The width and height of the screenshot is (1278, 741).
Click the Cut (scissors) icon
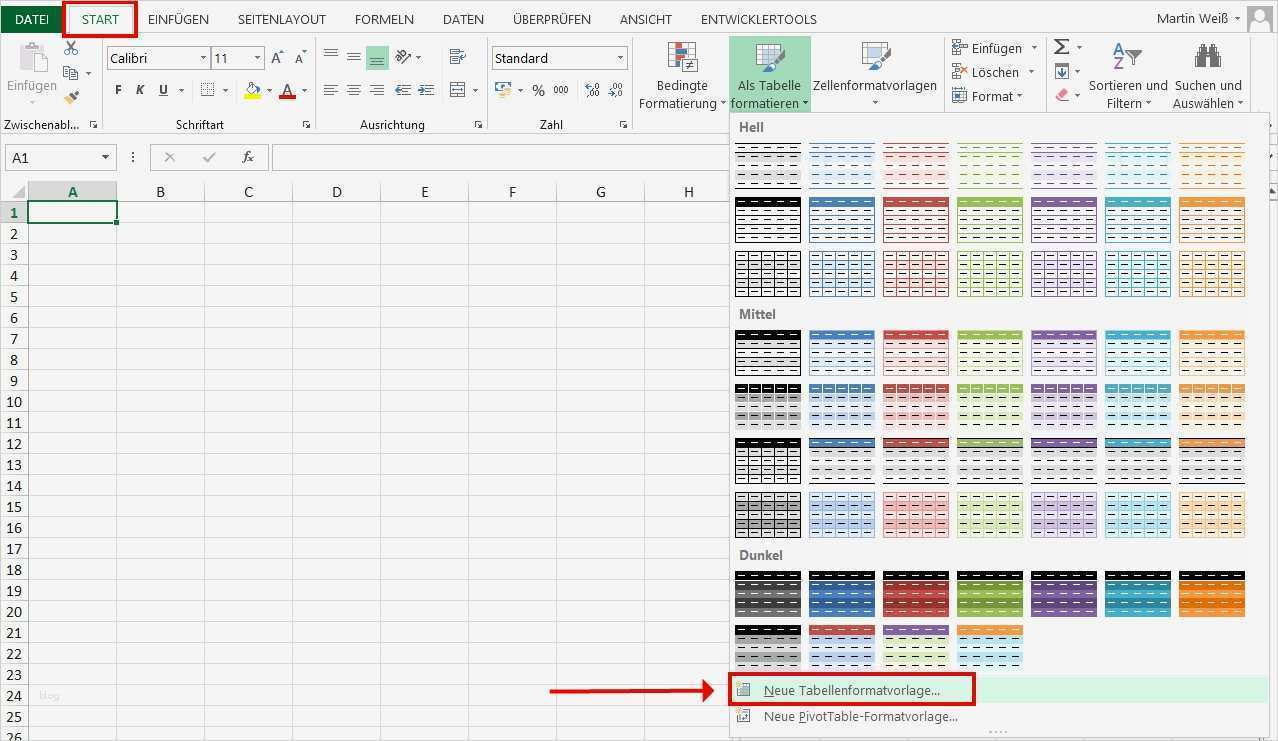(x=70, y=47)
